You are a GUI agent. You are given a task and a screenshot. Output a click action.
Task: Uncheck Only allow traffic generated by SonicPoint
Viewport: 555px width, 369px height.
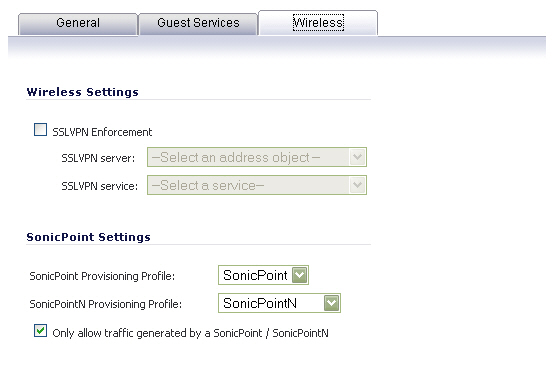click(x=40, y=331)
